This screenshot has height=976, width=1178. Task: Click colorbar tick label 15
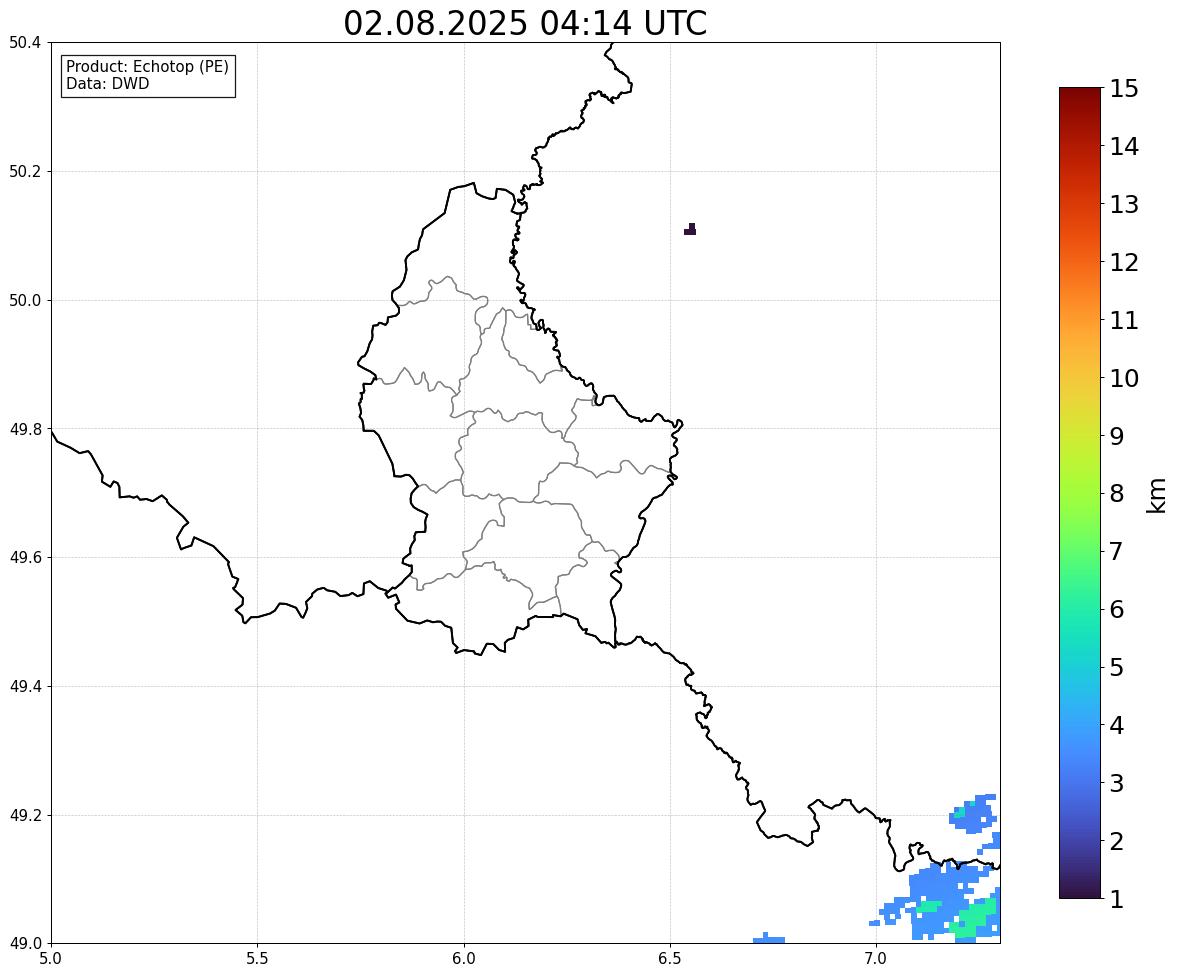[1124, 89]
